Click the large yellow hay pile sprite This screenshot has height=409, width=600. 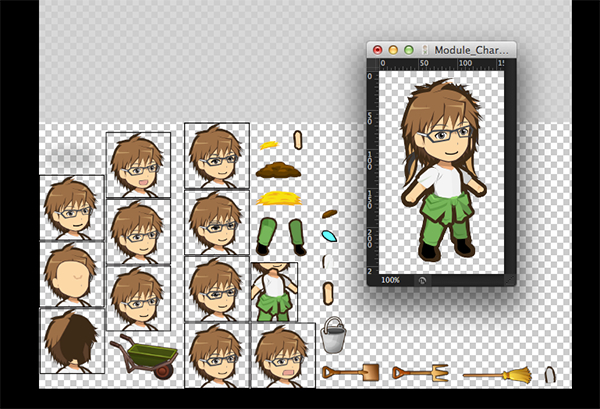pyautogui.click(x=277, y=198)
